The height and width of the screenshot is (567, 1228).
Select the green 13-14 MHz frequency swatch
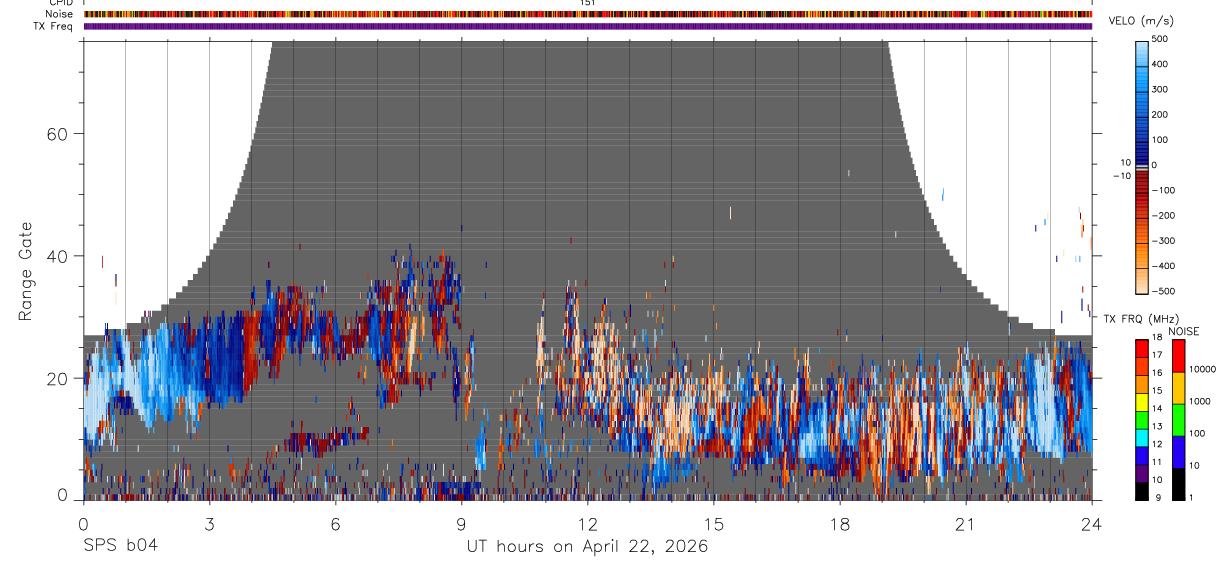pyautogui.click(x=1141, y=419)
